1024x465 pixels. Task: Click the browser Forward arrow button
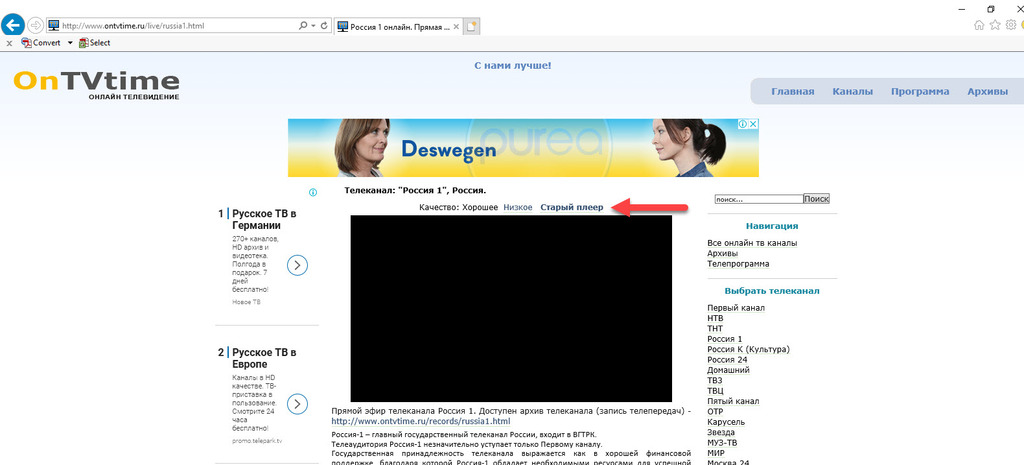(x=36, y=25)
